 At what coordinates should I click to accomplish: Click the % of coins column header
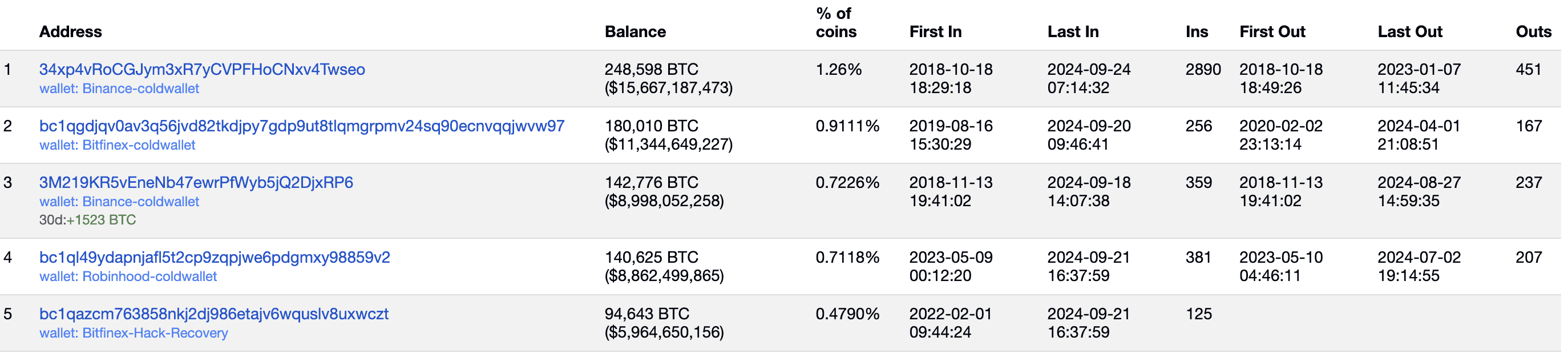coord(835,23)
